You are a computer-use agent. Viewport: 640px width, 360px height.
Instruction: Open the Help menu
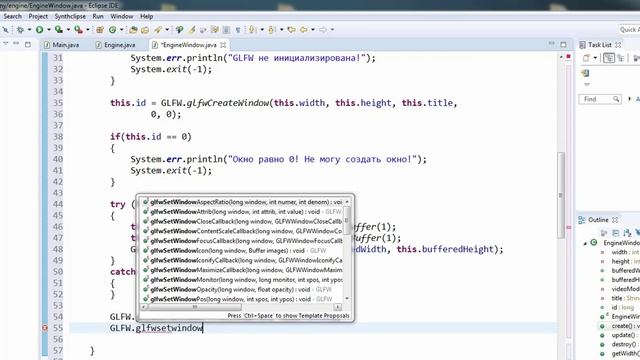pos(146,16)
